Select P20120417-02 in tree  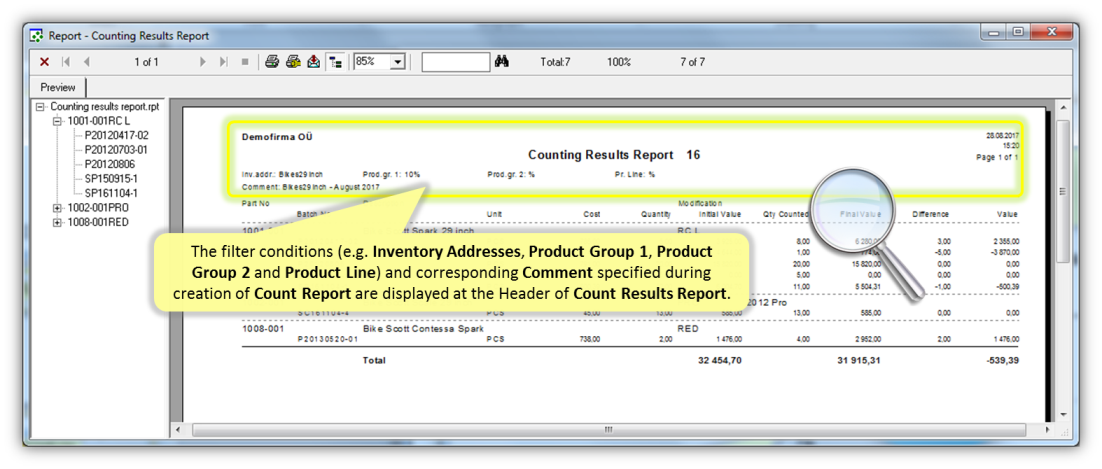click(x=117, y=135)
